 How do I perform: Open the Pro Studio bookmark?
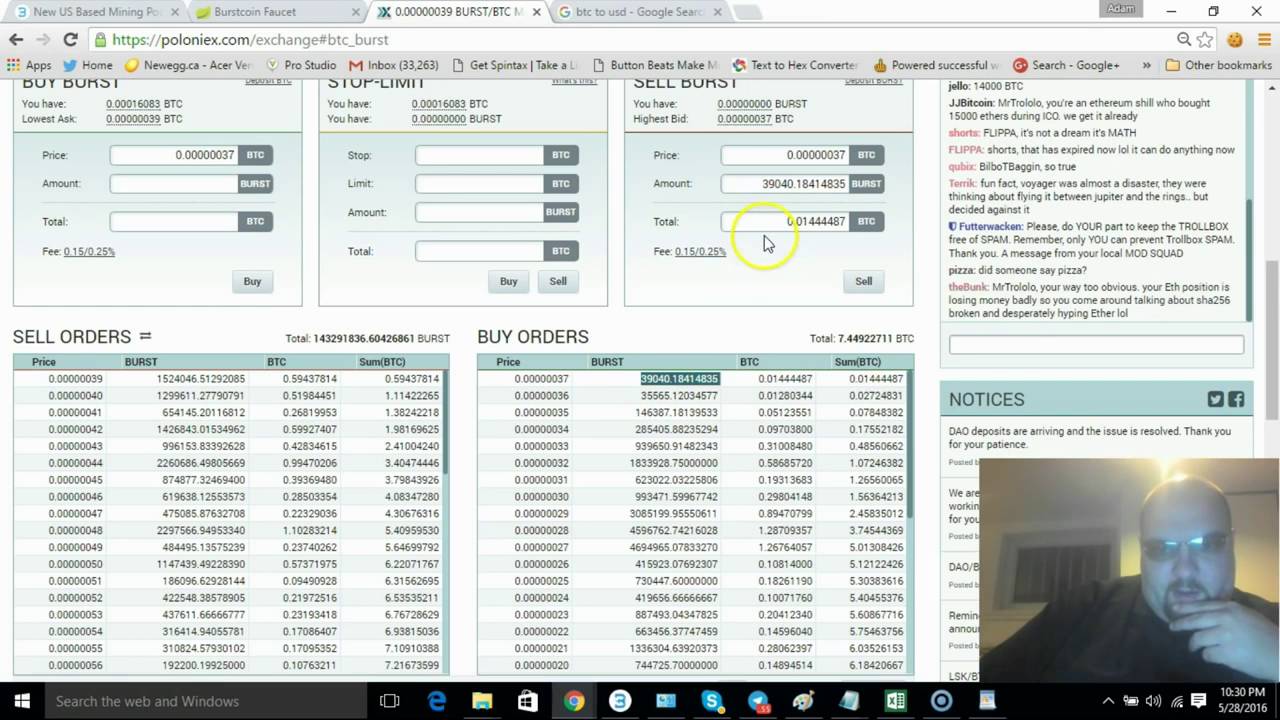pos(299,65)
